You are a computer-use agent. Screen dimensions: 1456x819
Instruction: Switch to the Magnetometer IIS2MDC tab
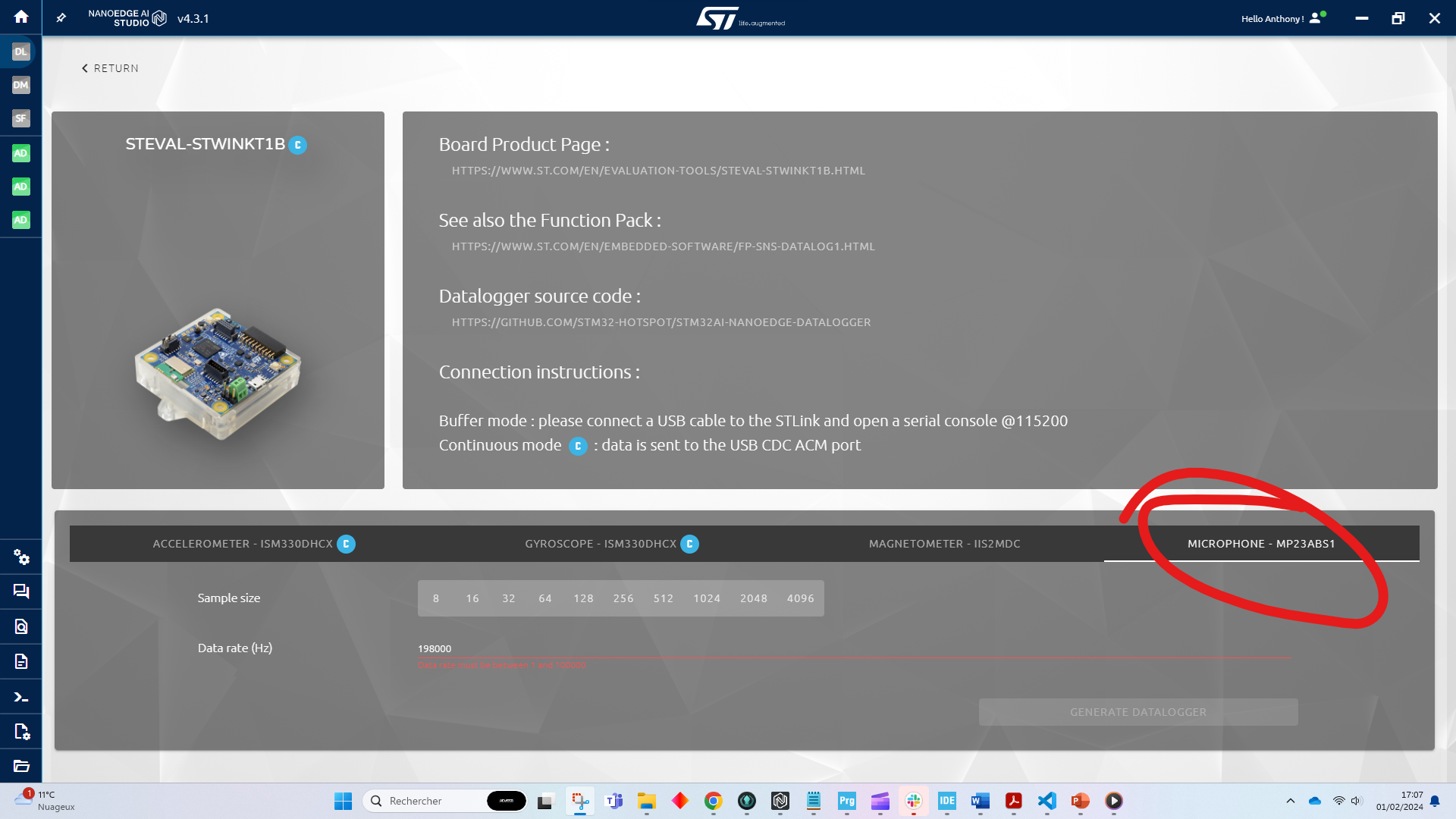click(944, 544)
